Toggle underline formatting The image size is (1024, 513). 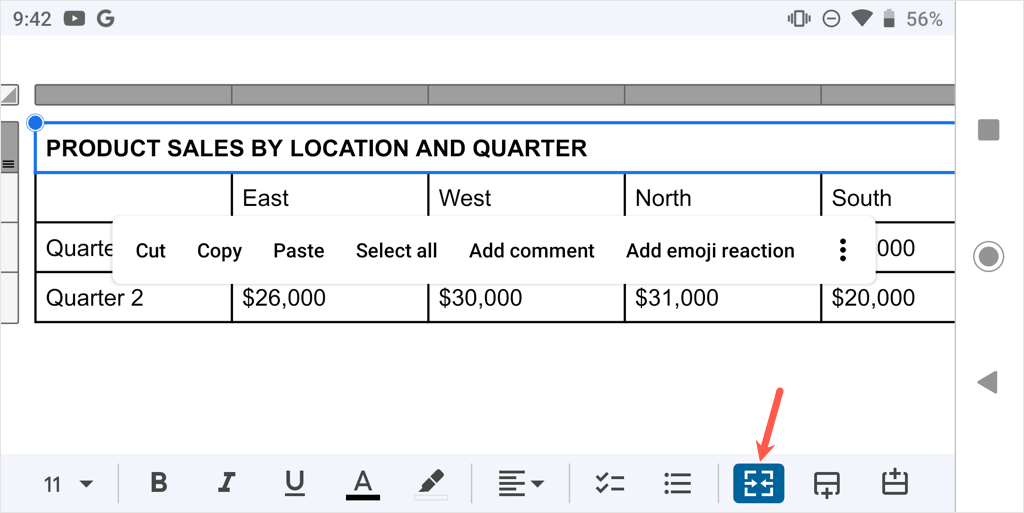pyautogui.click(x=294, y=483)
